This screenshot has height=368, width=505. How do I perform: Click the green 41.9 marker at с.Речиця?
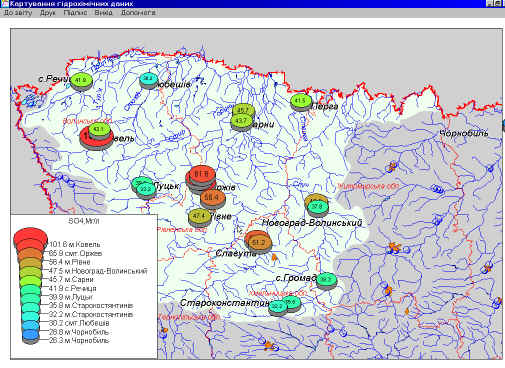81,81
